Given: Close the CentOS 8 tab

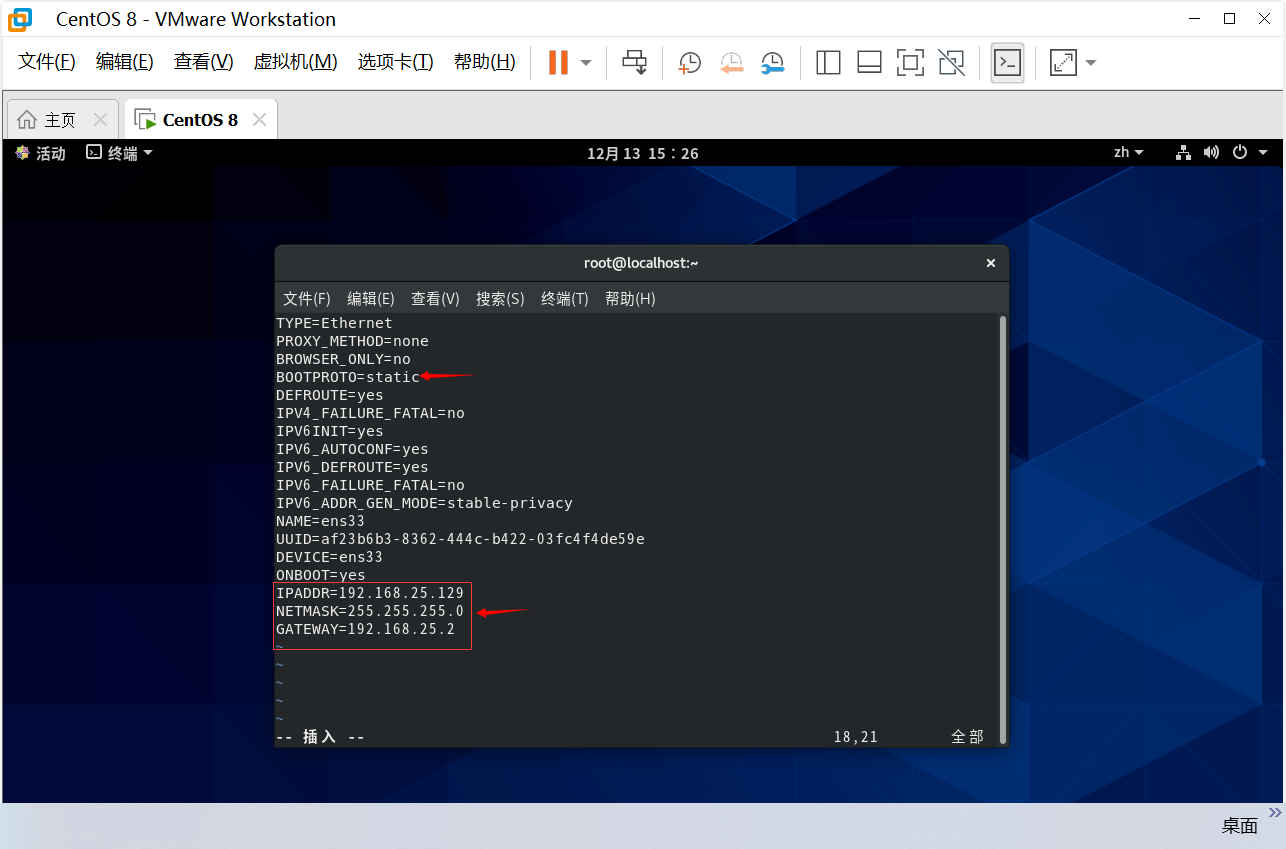Looking at the screenshot, I should [x=259, y=120].
